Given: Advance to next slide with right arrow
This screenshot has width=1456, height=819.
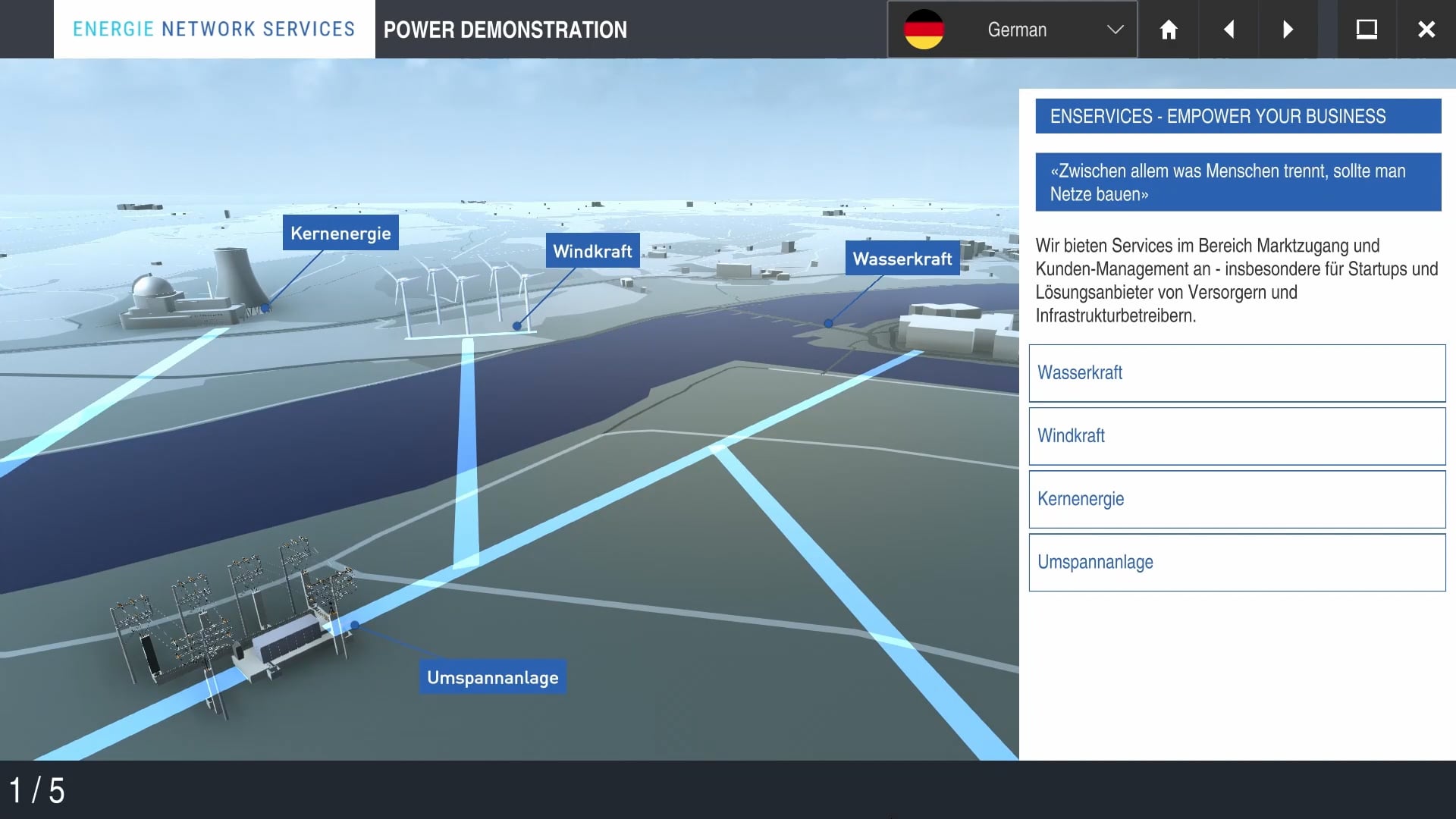Looking at the screenshot, I should tap(1288, 30).
